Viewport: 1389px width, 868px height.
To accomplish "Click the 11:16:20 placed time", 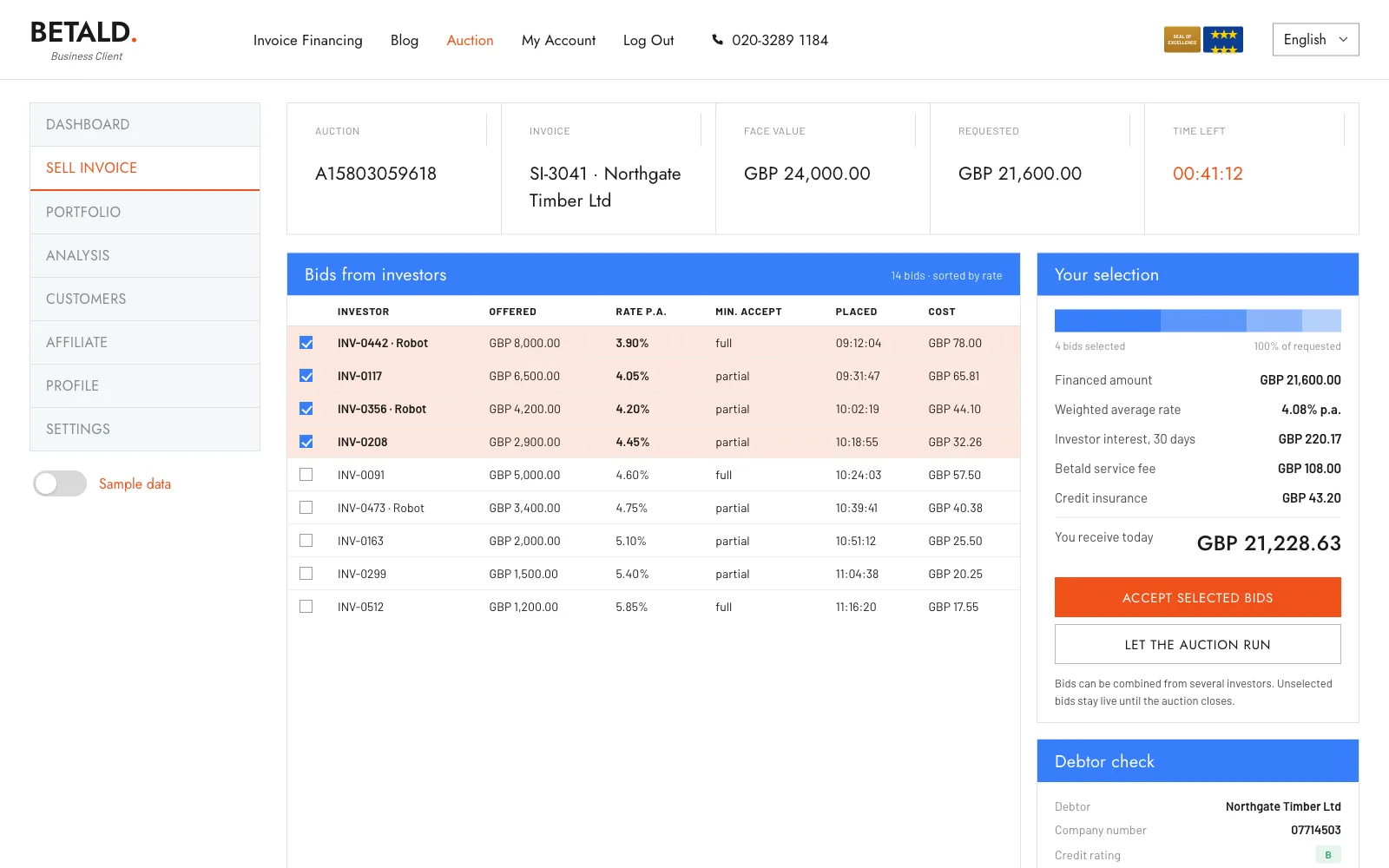I will pos(856,607).
